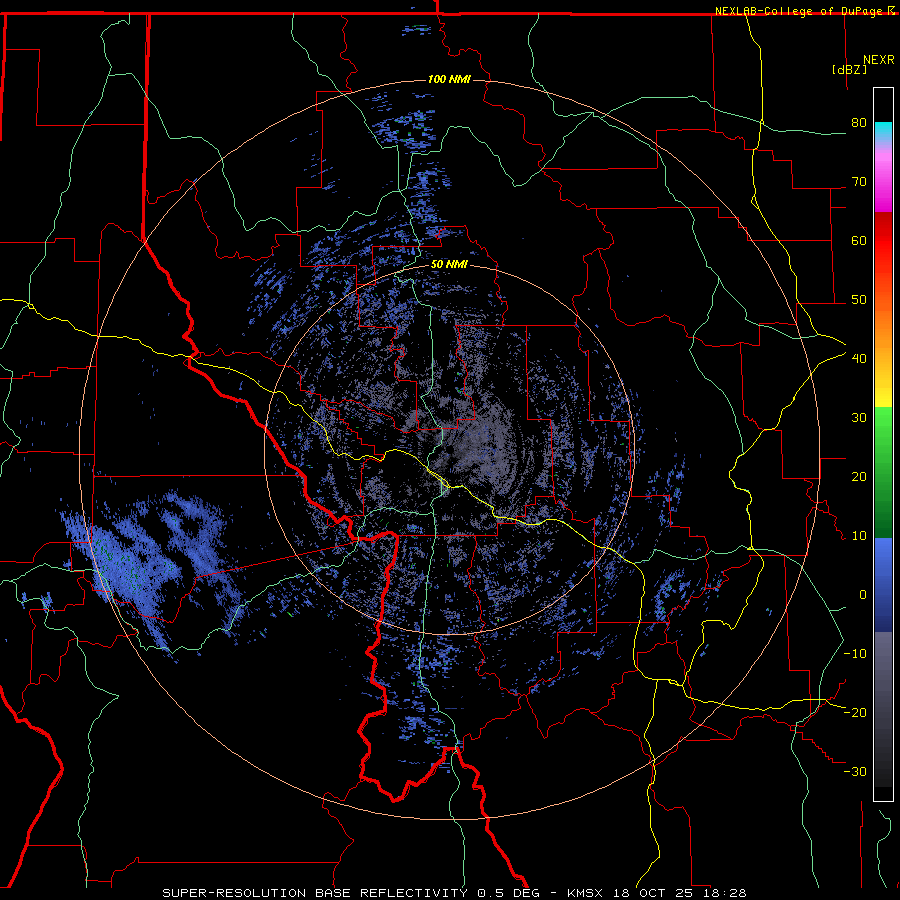Screen dimensions: 900x900
Task: Click the SUPER-RESOLUTION BASE REFLECTIVITY caption
Action: click(x=314, y=893)
